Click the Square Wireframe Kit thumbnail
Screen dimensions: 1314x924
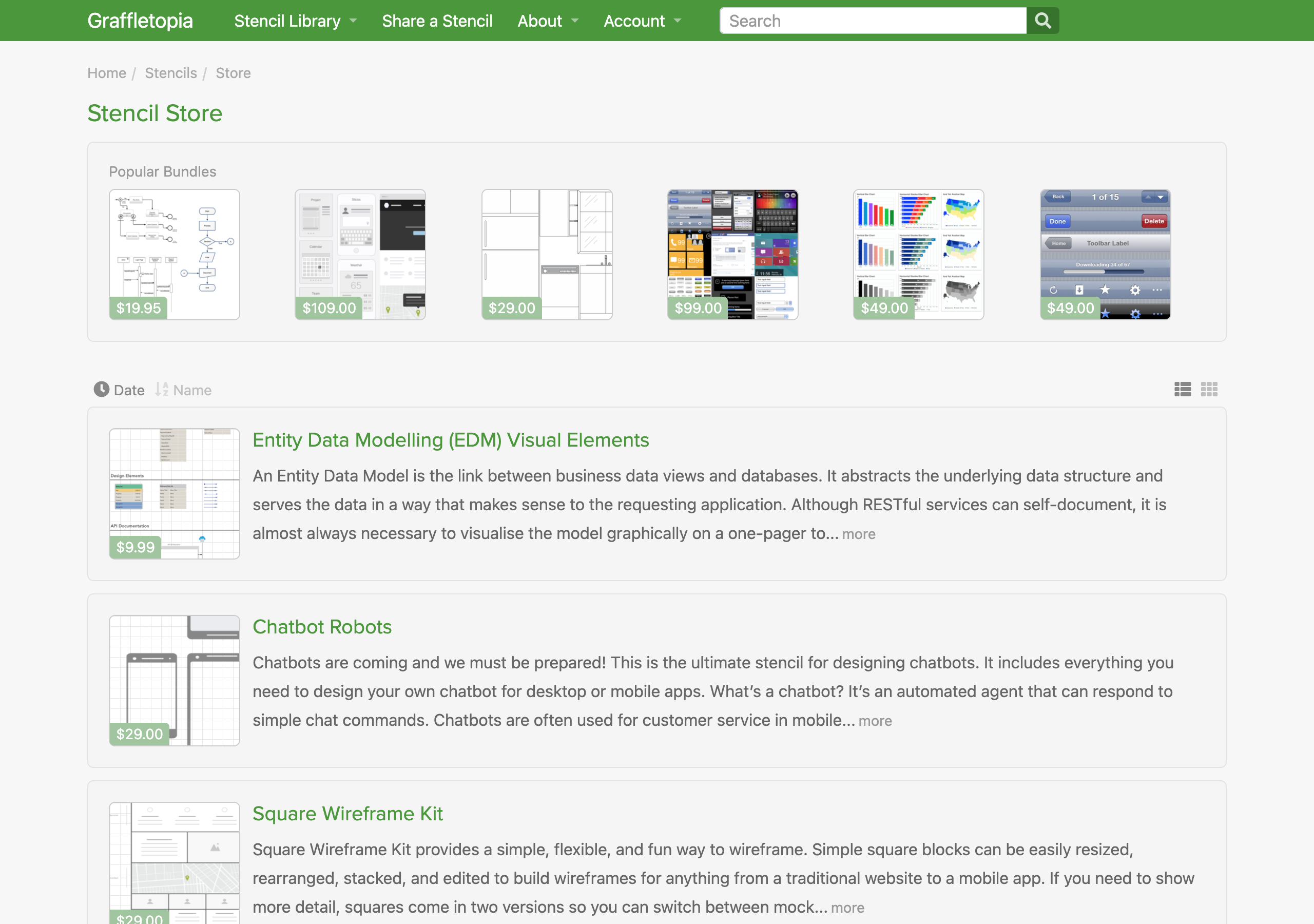click(175, 863)
